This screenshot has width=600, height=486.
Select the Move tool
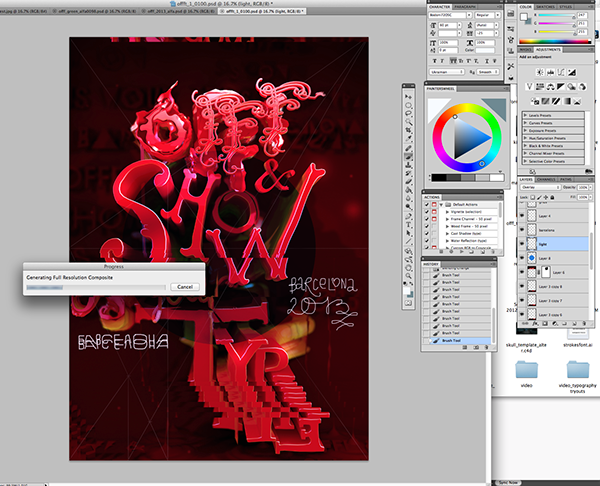(409, 97)
